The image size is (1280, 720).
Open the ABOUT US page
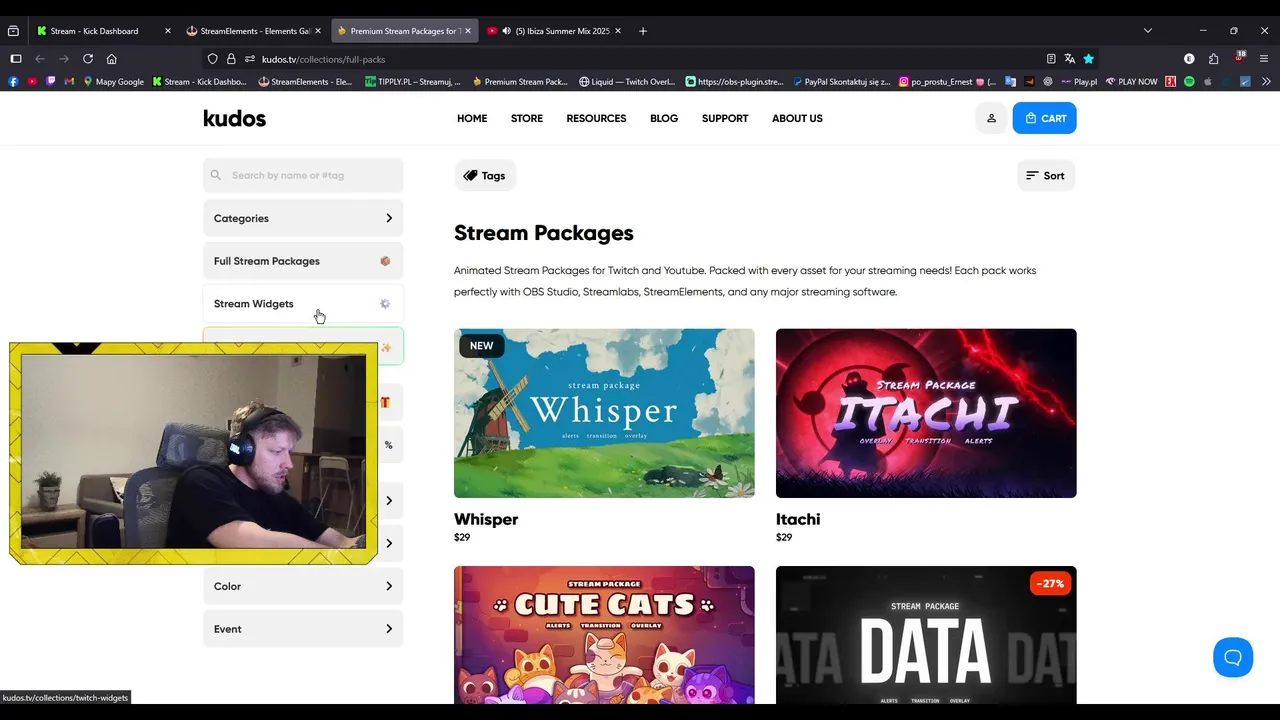point(797,118)
